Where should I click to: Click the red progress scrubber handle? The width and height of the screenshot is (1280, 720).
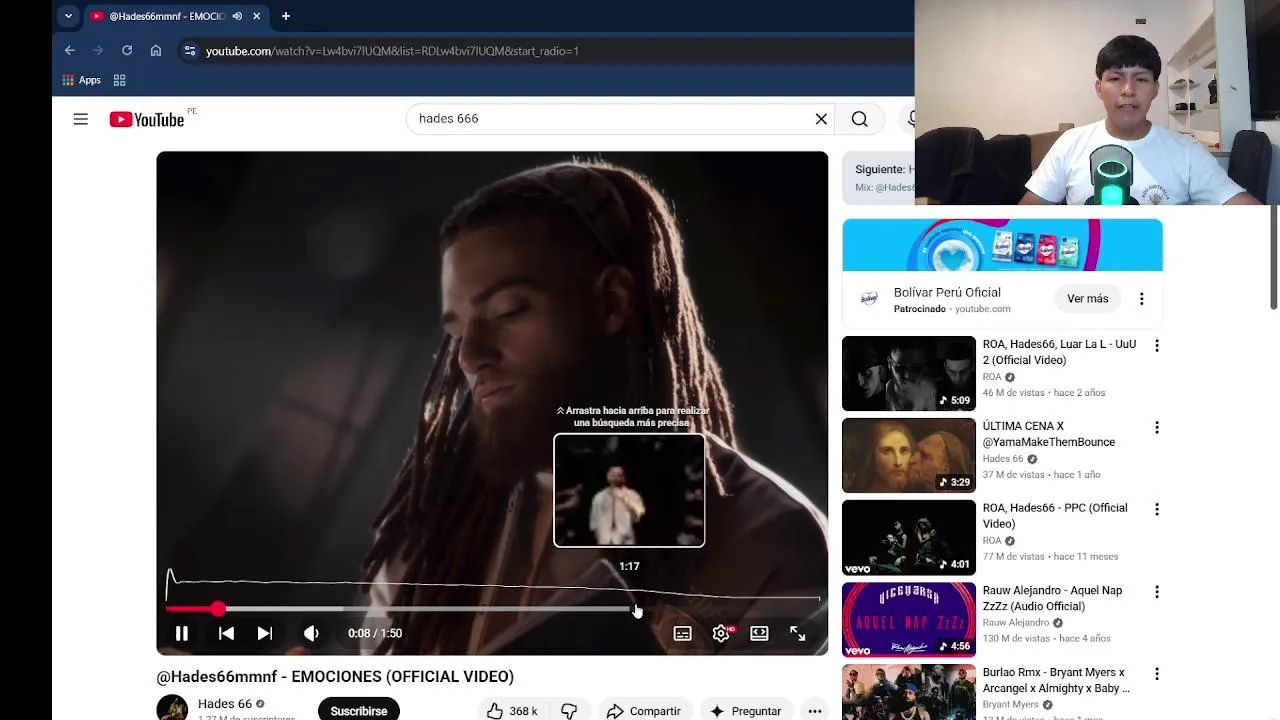pos(218,608)
